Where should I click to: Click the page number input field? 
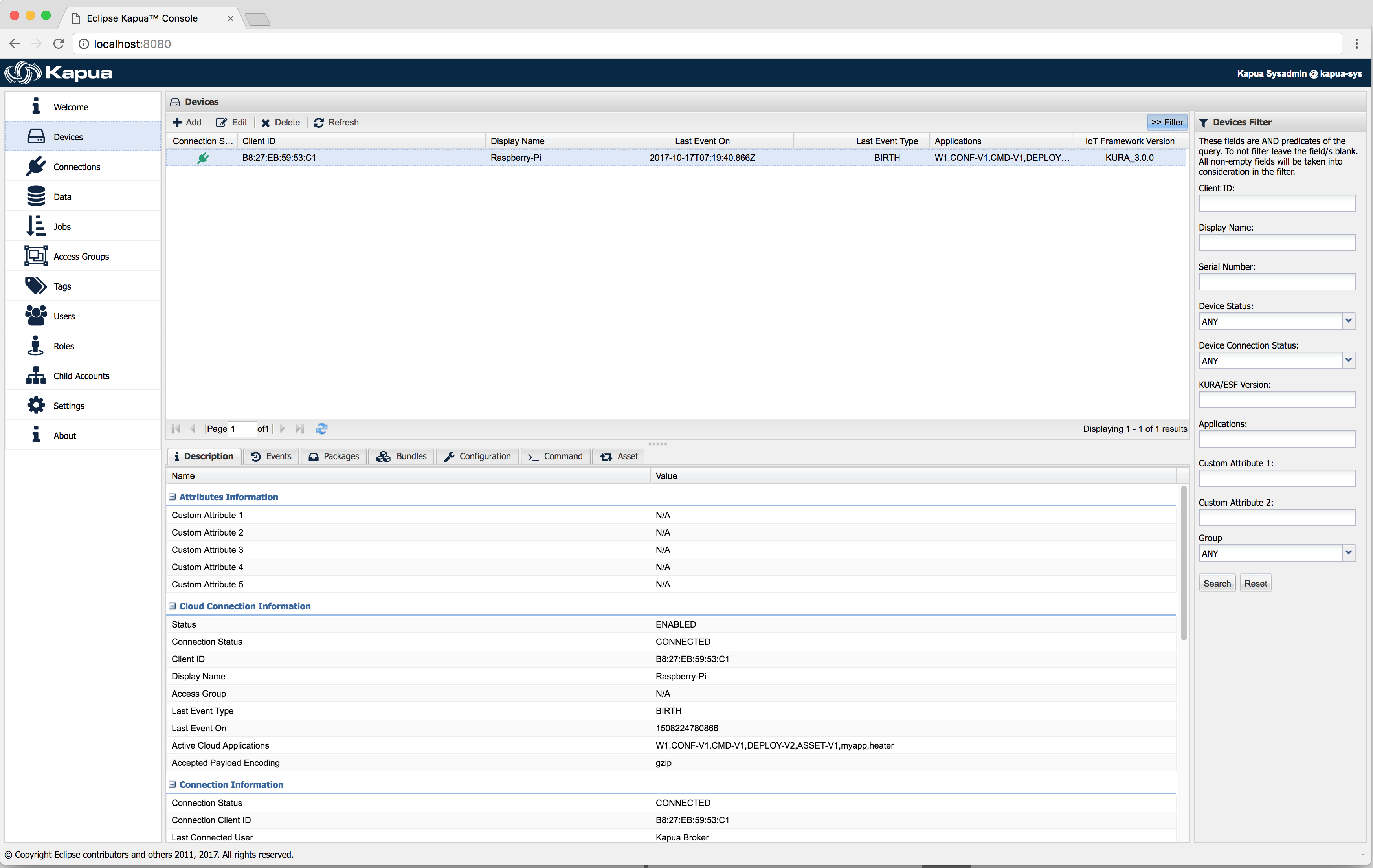click(242, 429)
